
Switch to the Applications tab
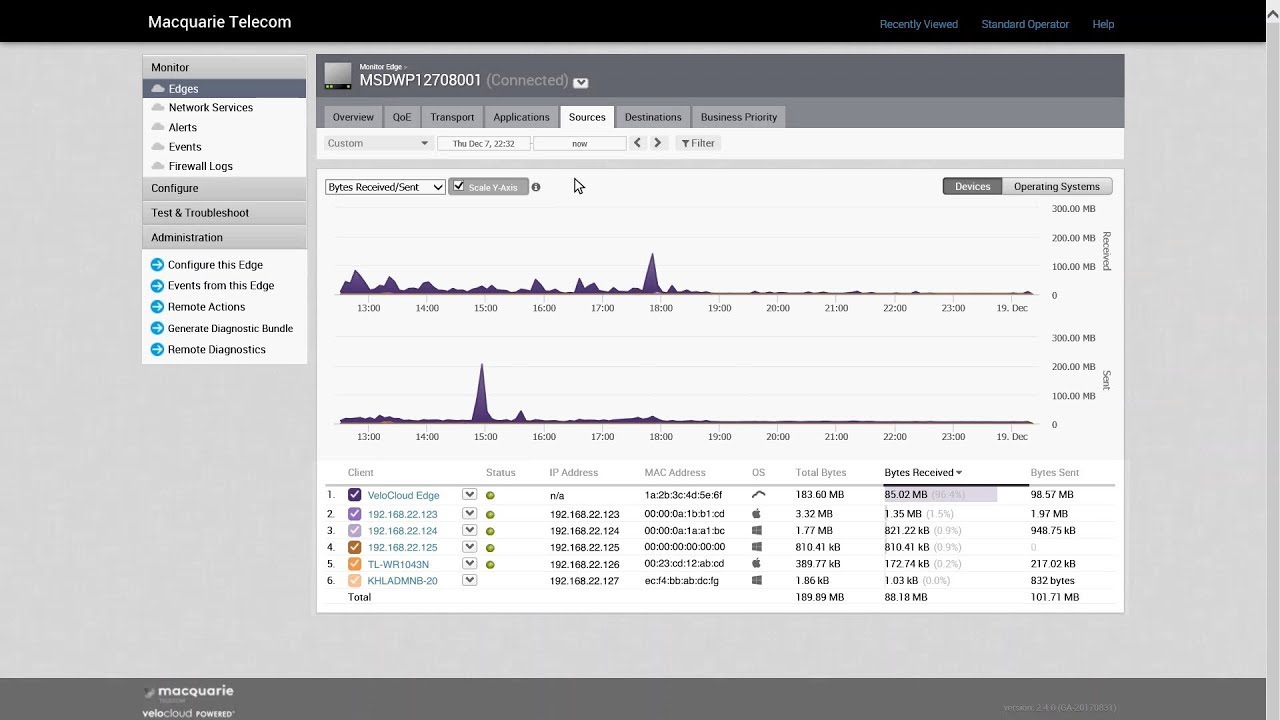click(x=521, y=117)
